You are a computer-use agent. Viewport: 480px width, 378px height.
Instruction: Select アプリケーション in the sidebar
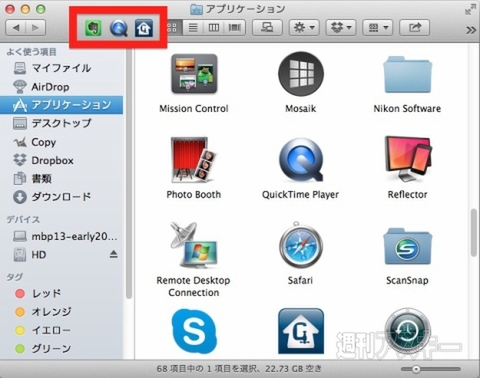click(61, 105)
